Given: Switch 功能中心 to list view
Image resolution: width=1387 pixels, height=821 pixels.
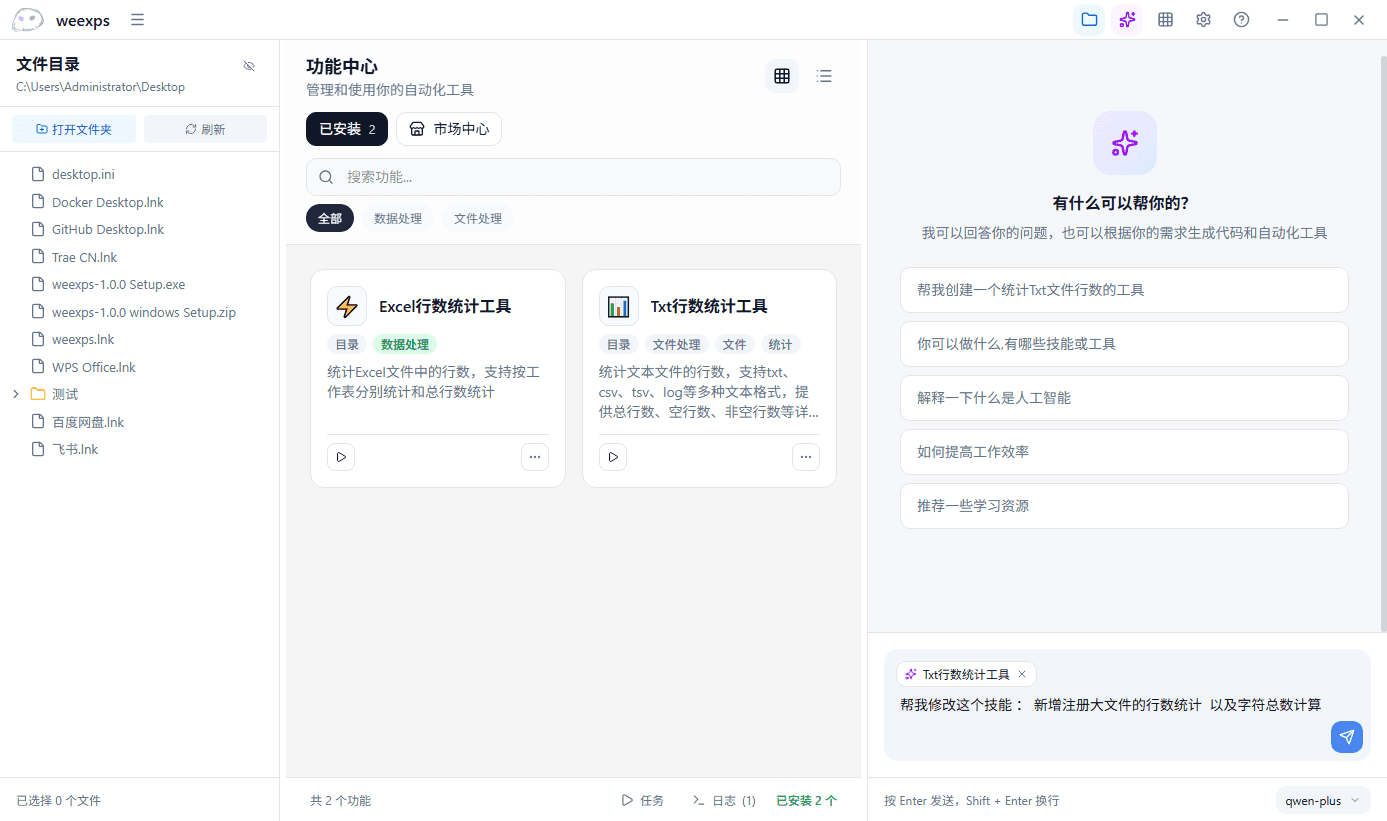Looking at the screenshot, I should click(823, 75).
